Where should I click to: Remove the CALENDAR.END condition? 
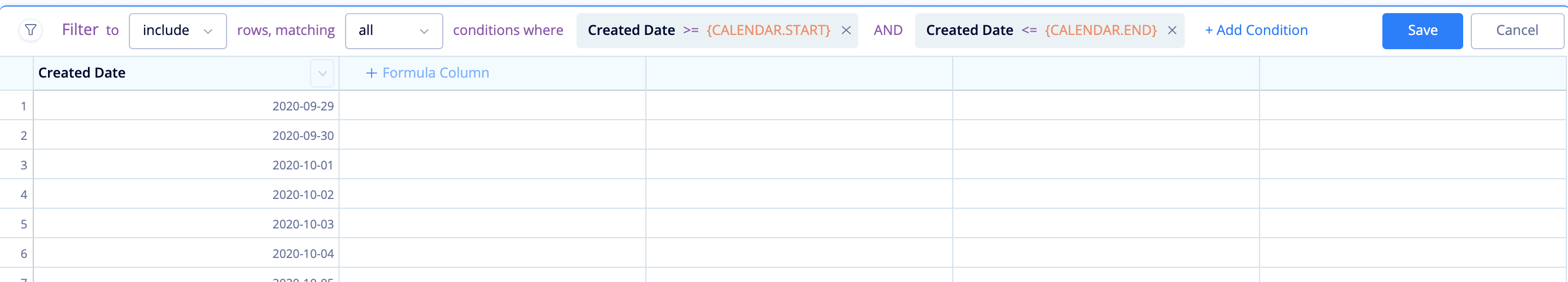tap(1172, 31)
